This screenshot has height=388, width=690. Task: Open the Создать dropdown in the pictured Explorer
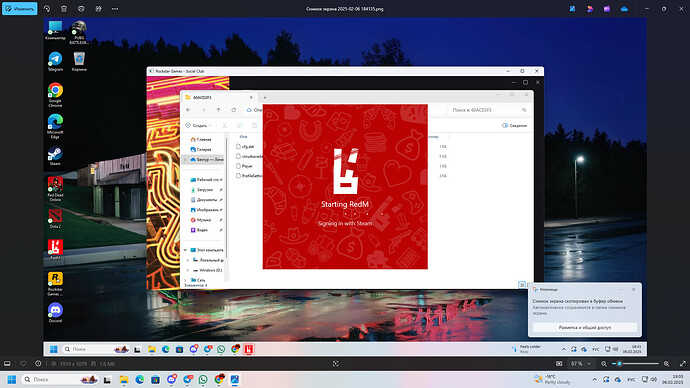point(198,125)
